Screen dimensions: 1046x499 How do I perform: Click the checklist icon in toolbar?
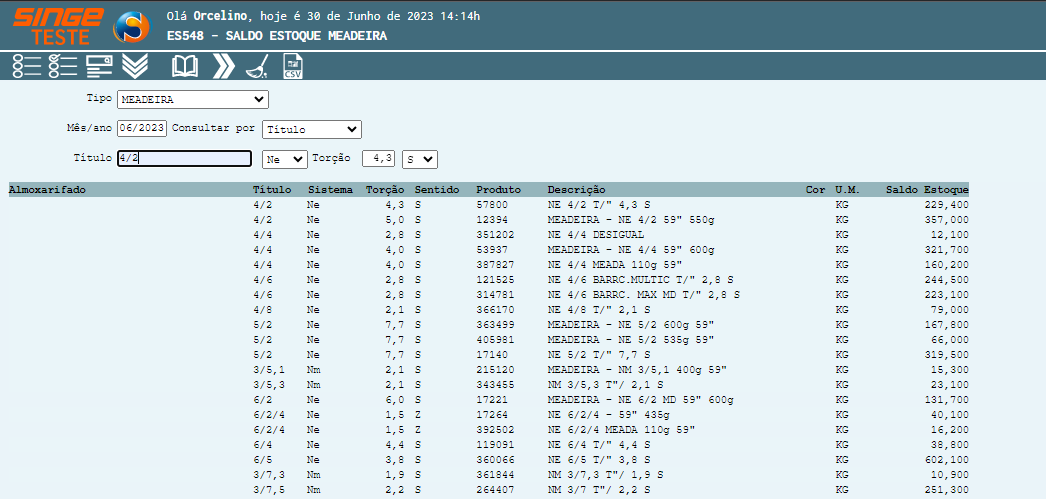pos(62,67)
